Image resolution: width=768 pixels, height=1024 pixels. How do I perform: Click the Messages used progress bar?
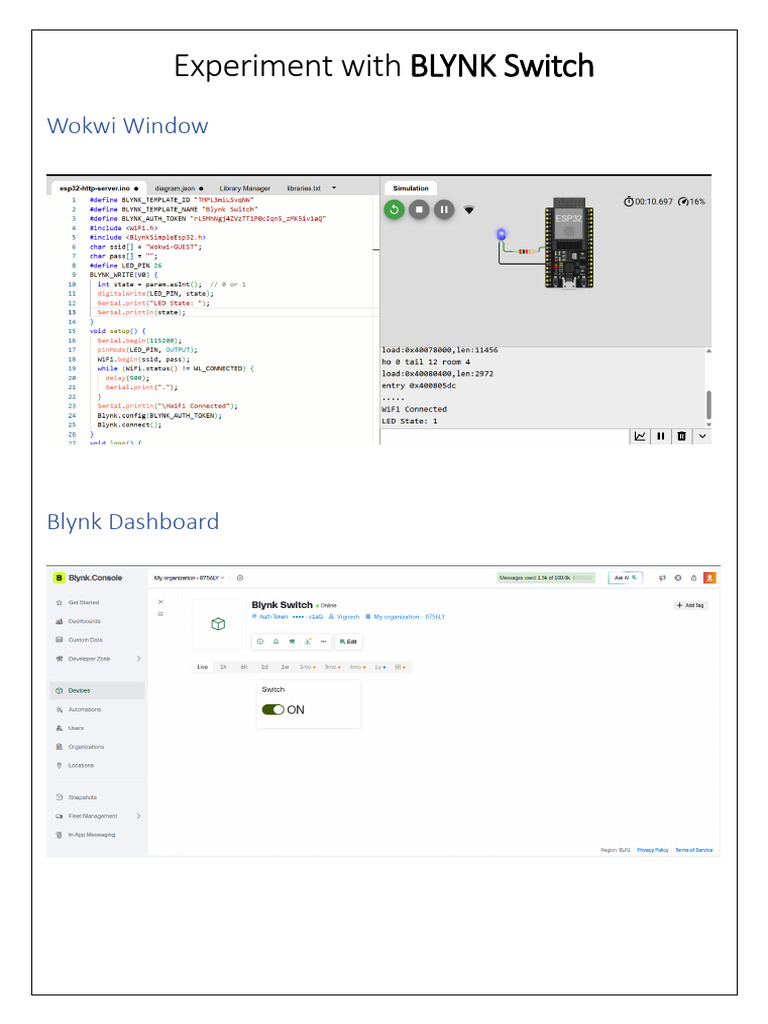click(546, 578)
